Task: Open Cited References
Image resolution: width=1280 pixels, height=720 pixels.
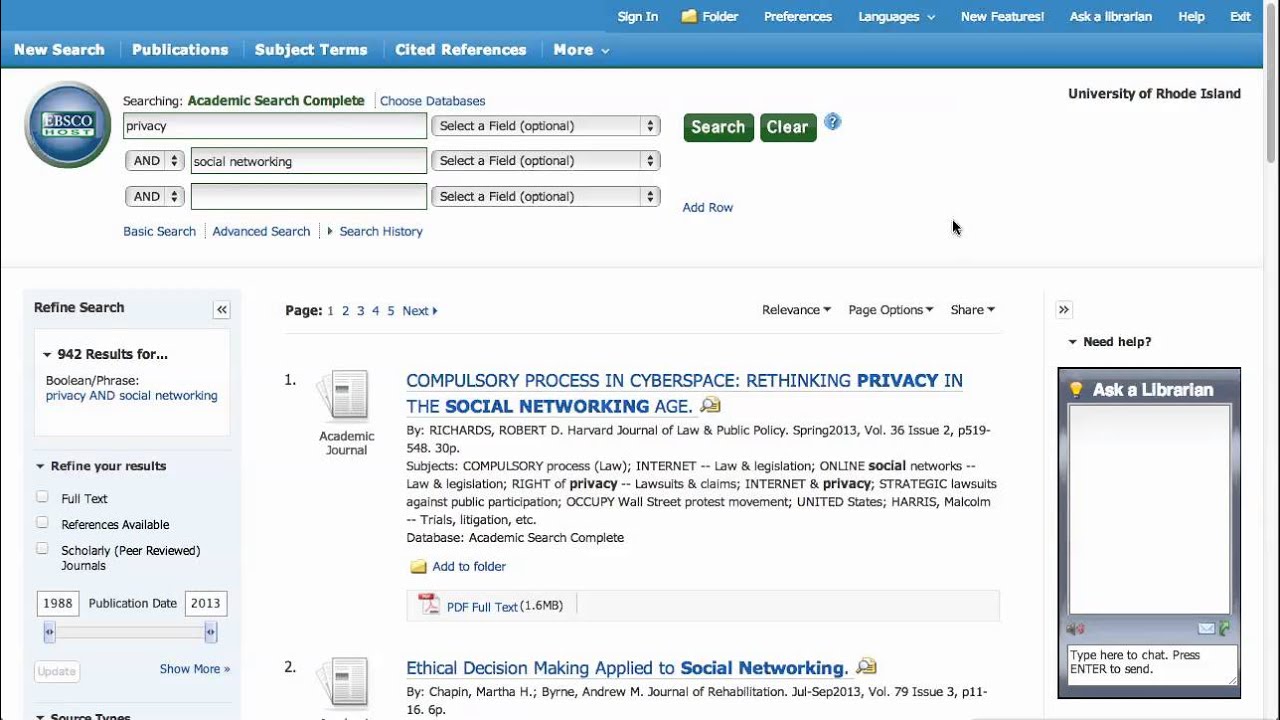Action: click(x=461, y=49)
